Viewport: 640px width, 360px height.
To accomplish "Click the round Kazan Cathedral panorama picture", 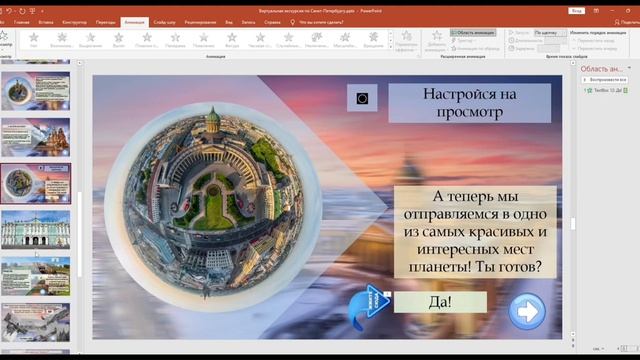I will click(213, 207).
